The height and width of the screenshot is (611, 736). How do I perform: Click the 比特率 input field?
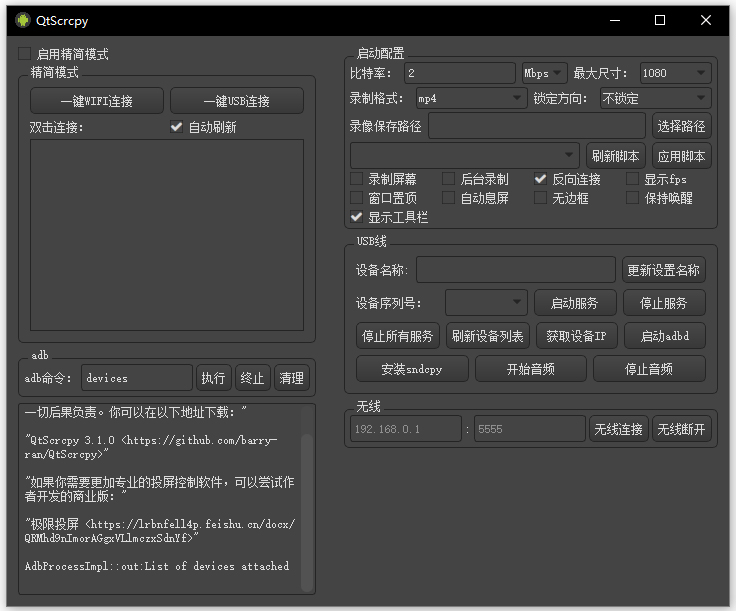[x=460, y=73]
